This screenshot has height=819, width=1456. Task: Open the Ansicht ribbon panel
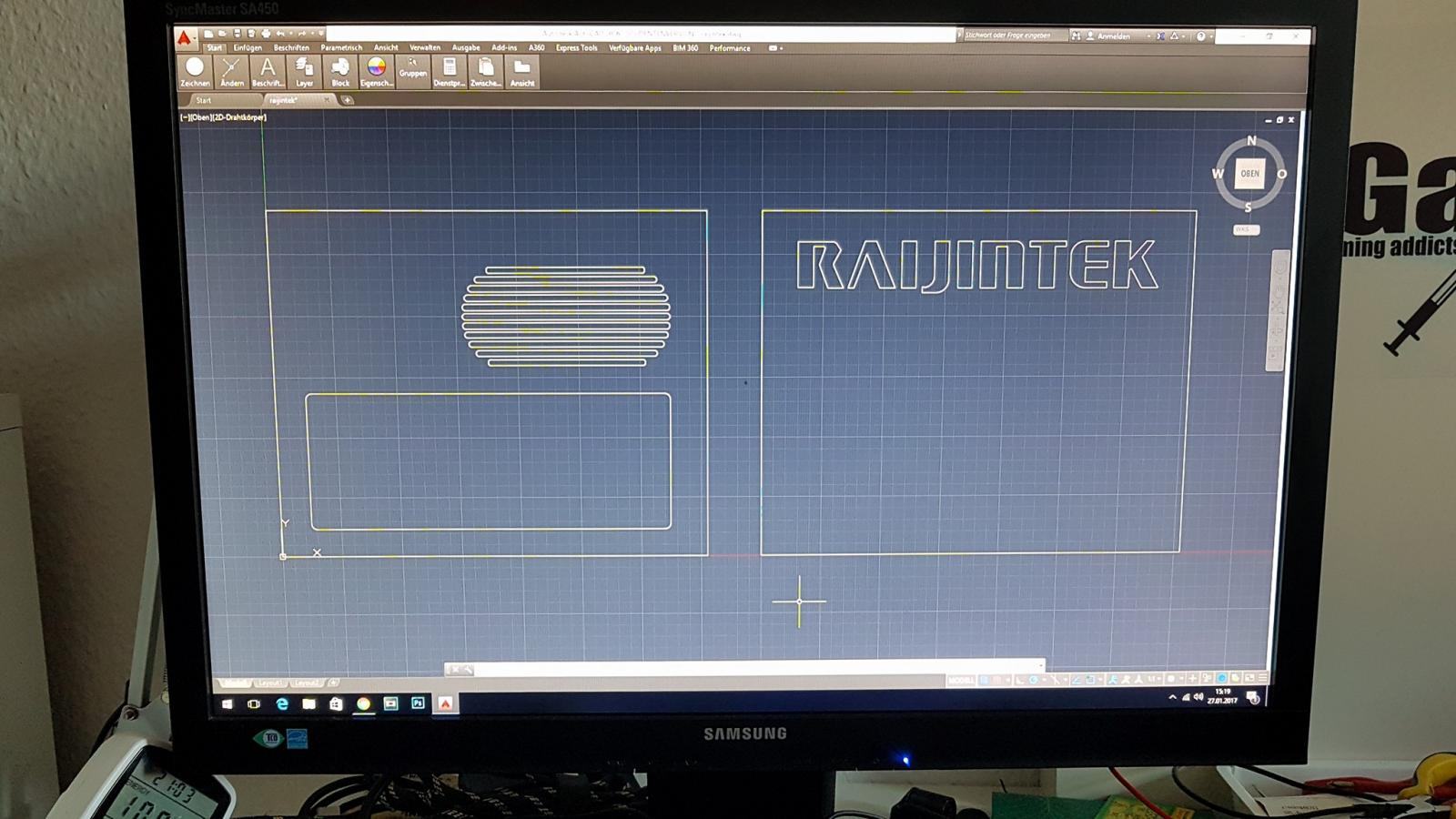522,72
